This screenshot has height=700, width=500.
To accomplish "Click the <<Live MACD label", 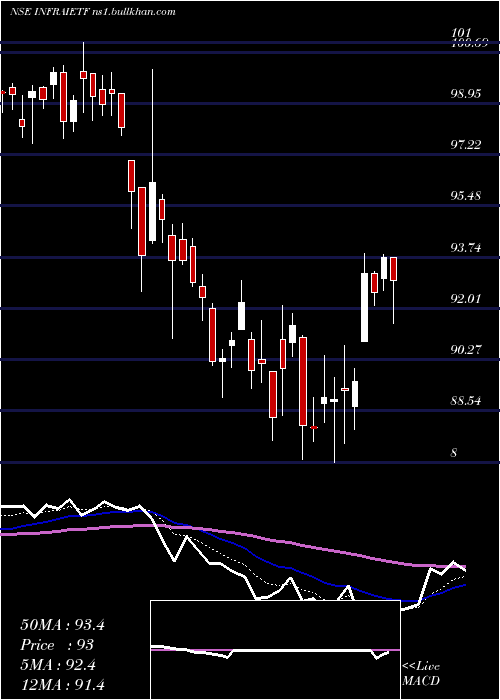I will 421,674.
